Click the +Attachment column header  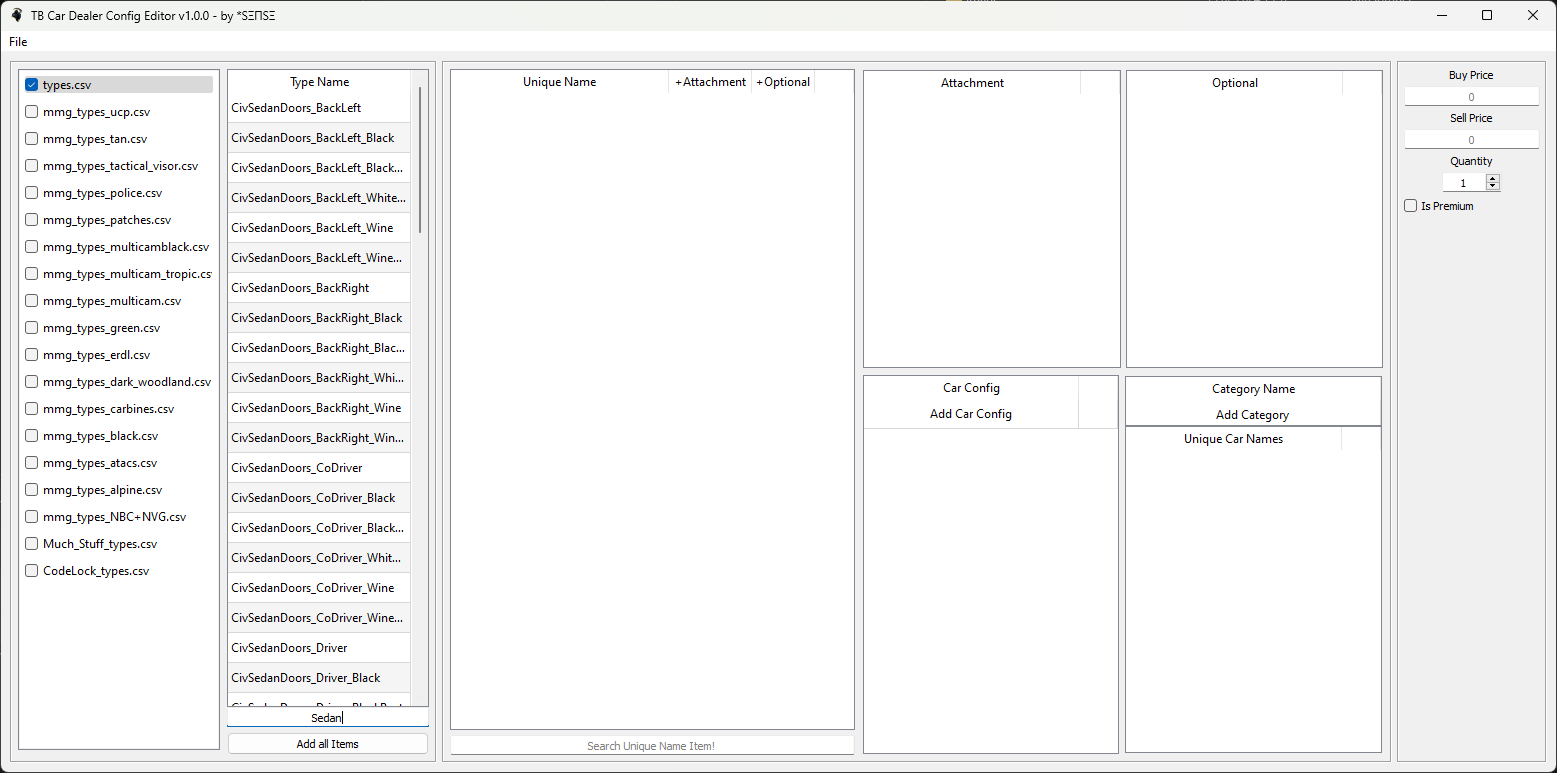pos(710,82)
